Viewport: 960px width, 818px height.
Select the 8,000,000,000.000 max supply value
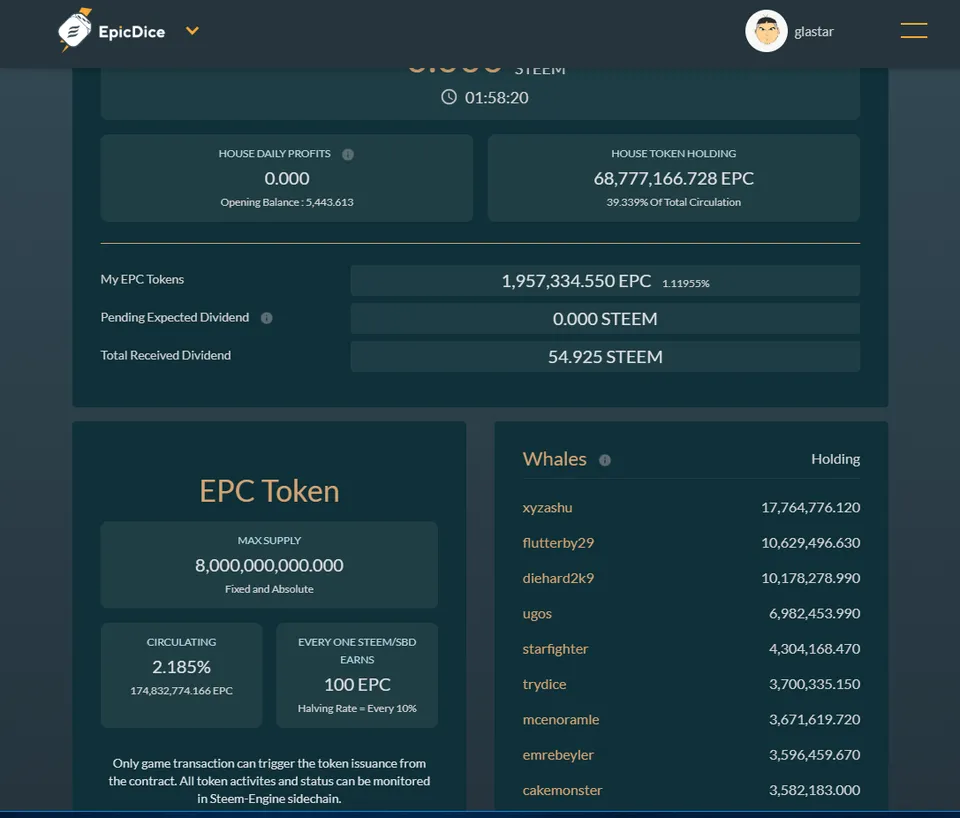pyautogui.click(x=269, y=565)
